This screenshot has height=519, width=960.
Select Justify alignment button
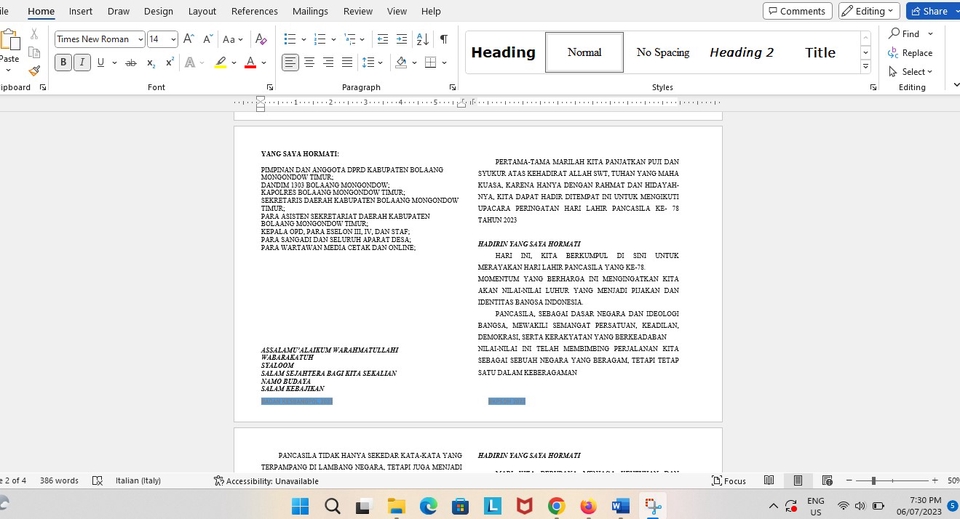pyautogui.click(x=347, y=62)
